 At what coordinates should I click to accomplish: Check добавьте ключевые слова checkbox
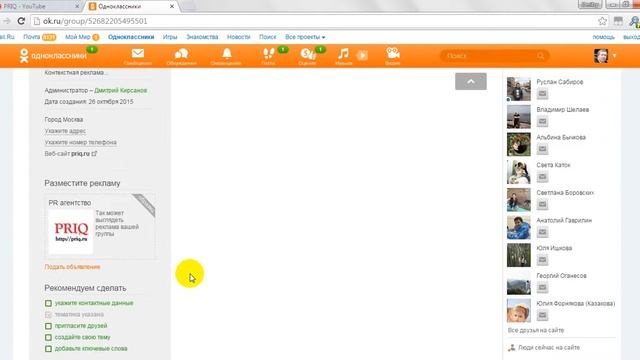click(x=48, y=349)
